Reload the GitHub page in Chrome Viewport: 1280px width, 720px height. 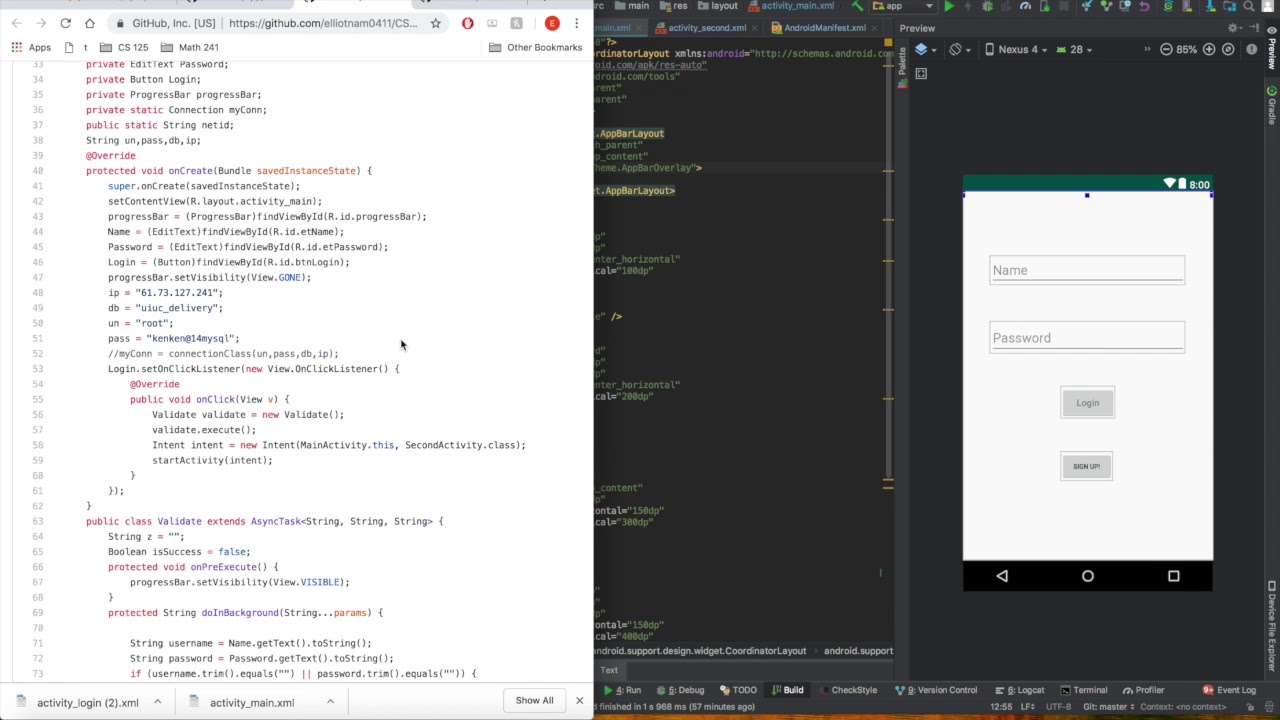pos(65,23)
